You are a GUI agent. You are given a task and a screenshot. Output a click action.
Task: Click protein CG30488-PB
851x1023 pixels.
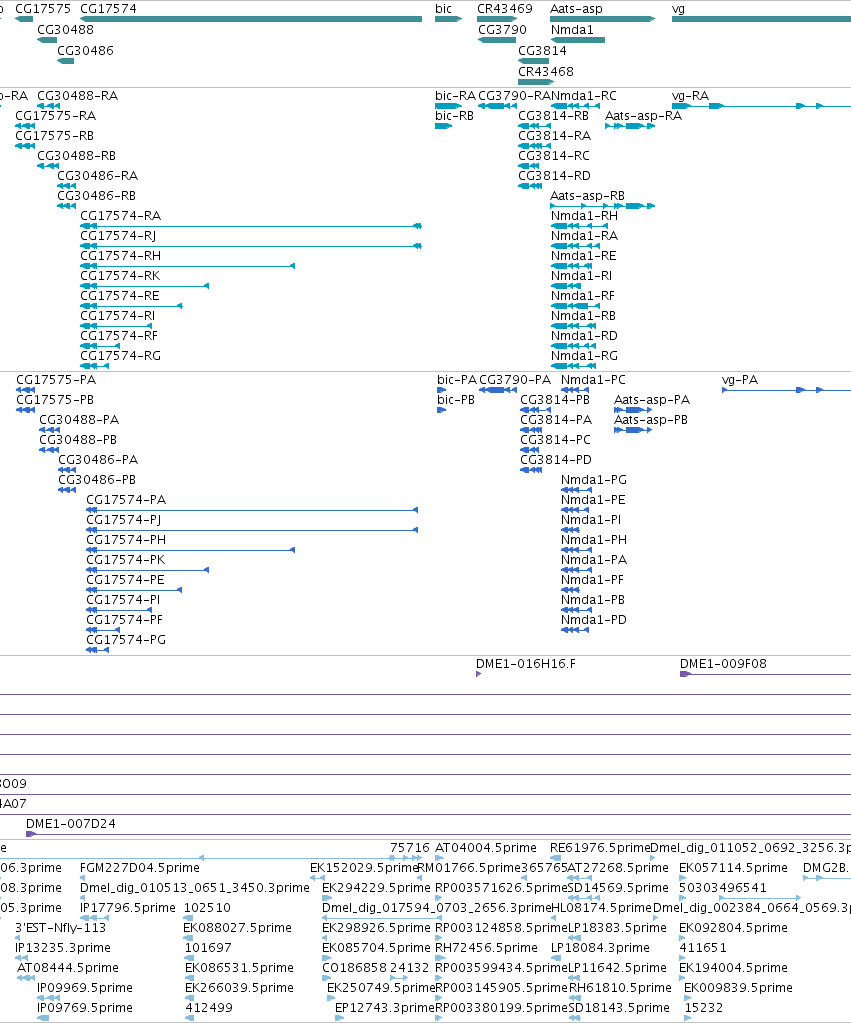(78, 440)
